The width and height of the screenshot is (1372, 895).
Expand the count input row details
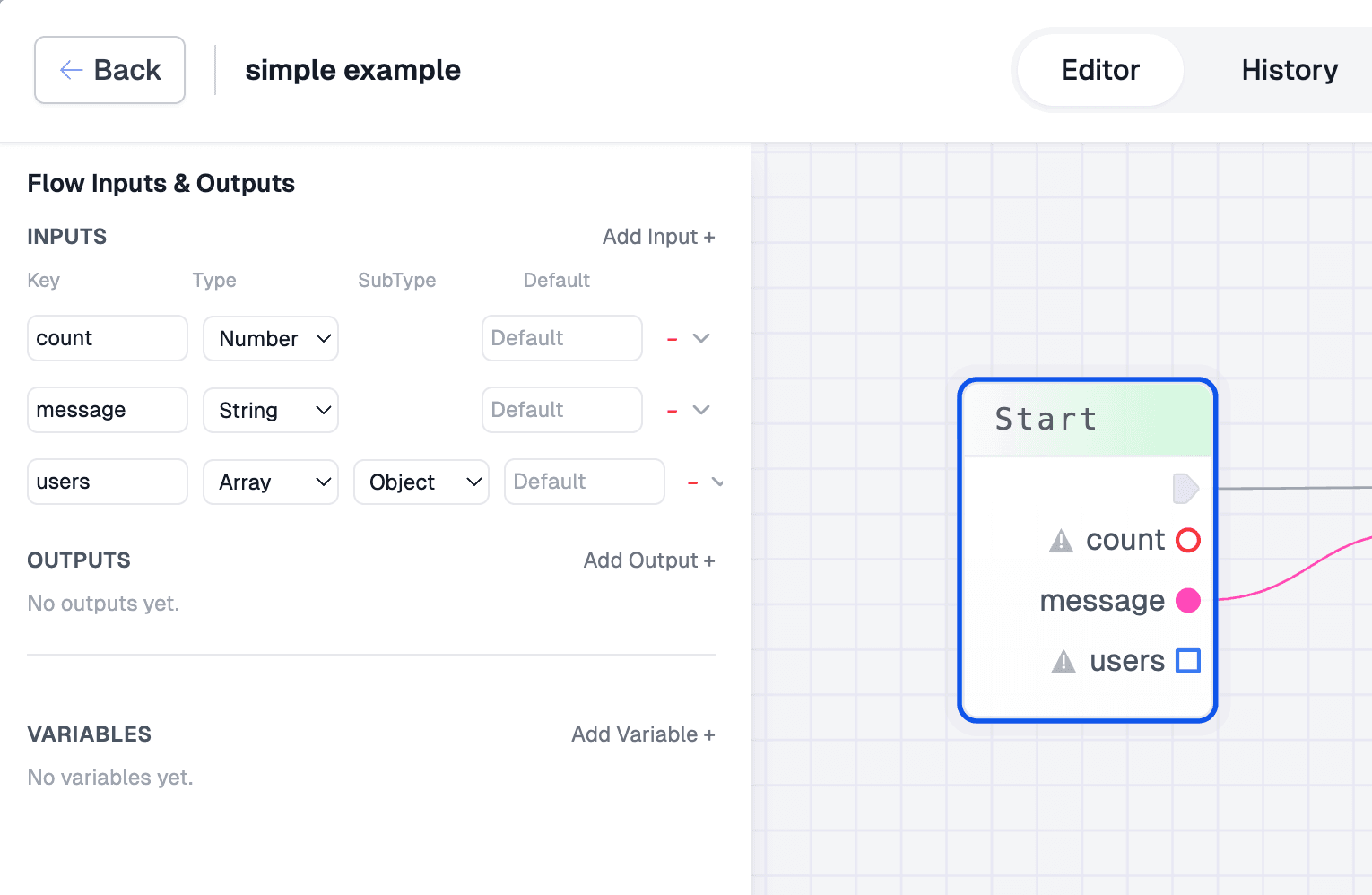701,338
